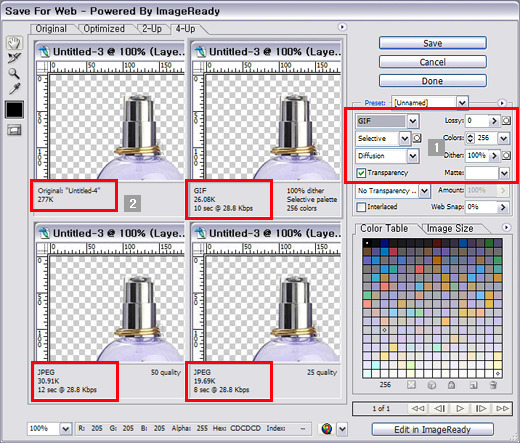The width and height of the screenshot is (520, 443).
Task: Toggle slices visibility button
Action: [14, 130]
